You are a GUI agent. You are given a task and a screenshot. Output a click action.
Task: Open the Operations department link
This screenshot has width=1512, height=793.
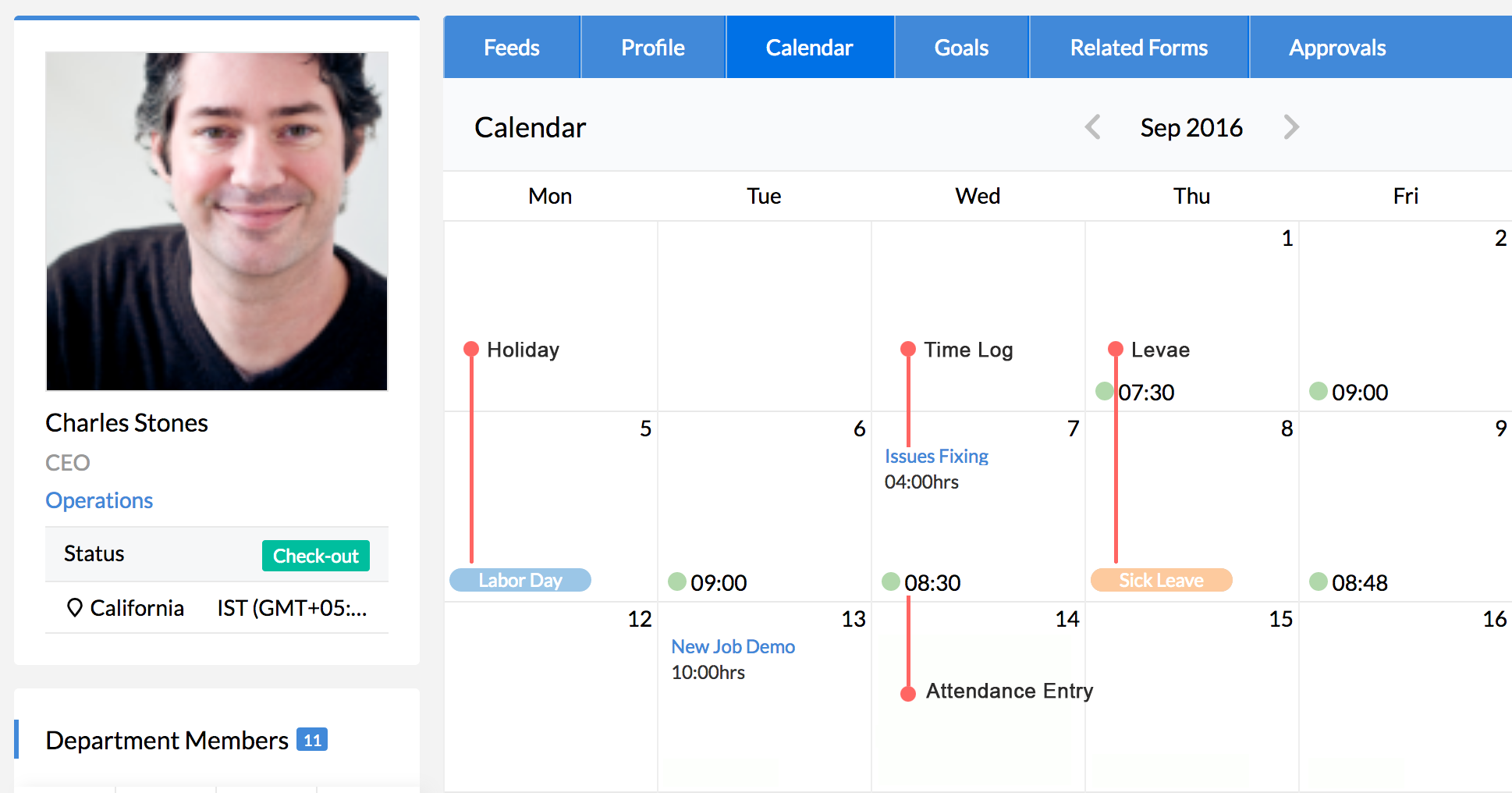coord(99,500)
